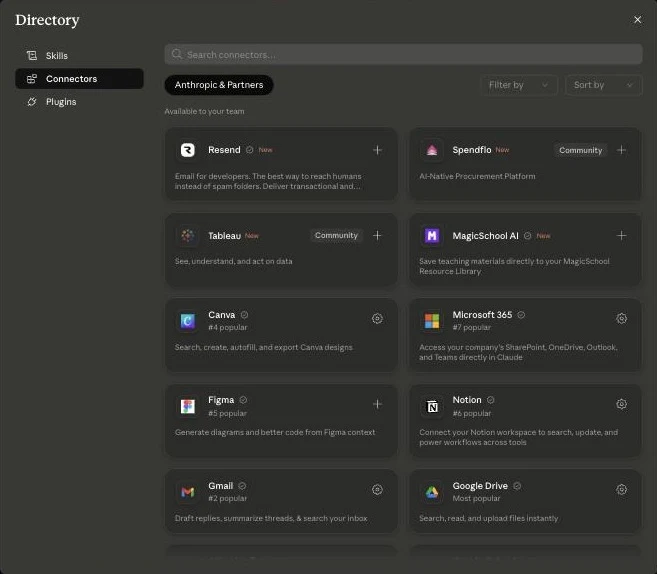Viewport: 657px width, 574px height.
Task: Click the Gmail logo icon
Action: 188,492
